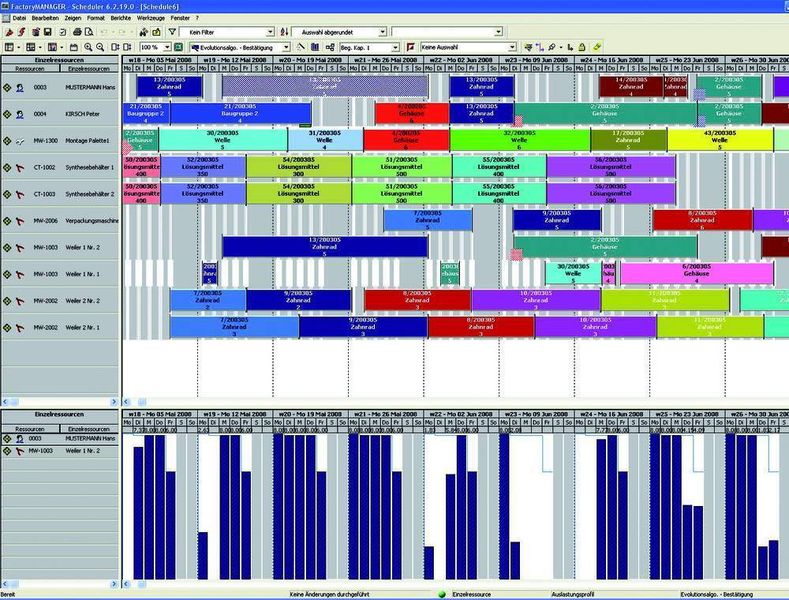Image resolution: width=789 pixels, height=600 pixels.
Task: Click green status indicator in status bar
Action: [x=442, y=594]
